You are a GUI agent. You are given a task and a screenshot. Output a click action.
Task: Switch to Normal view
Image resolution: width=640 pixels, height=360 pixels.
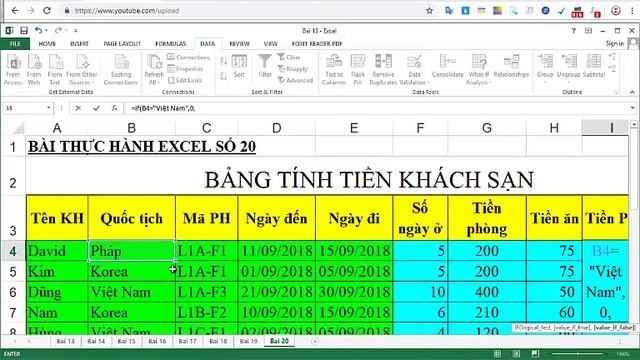(x=497, y=354)
